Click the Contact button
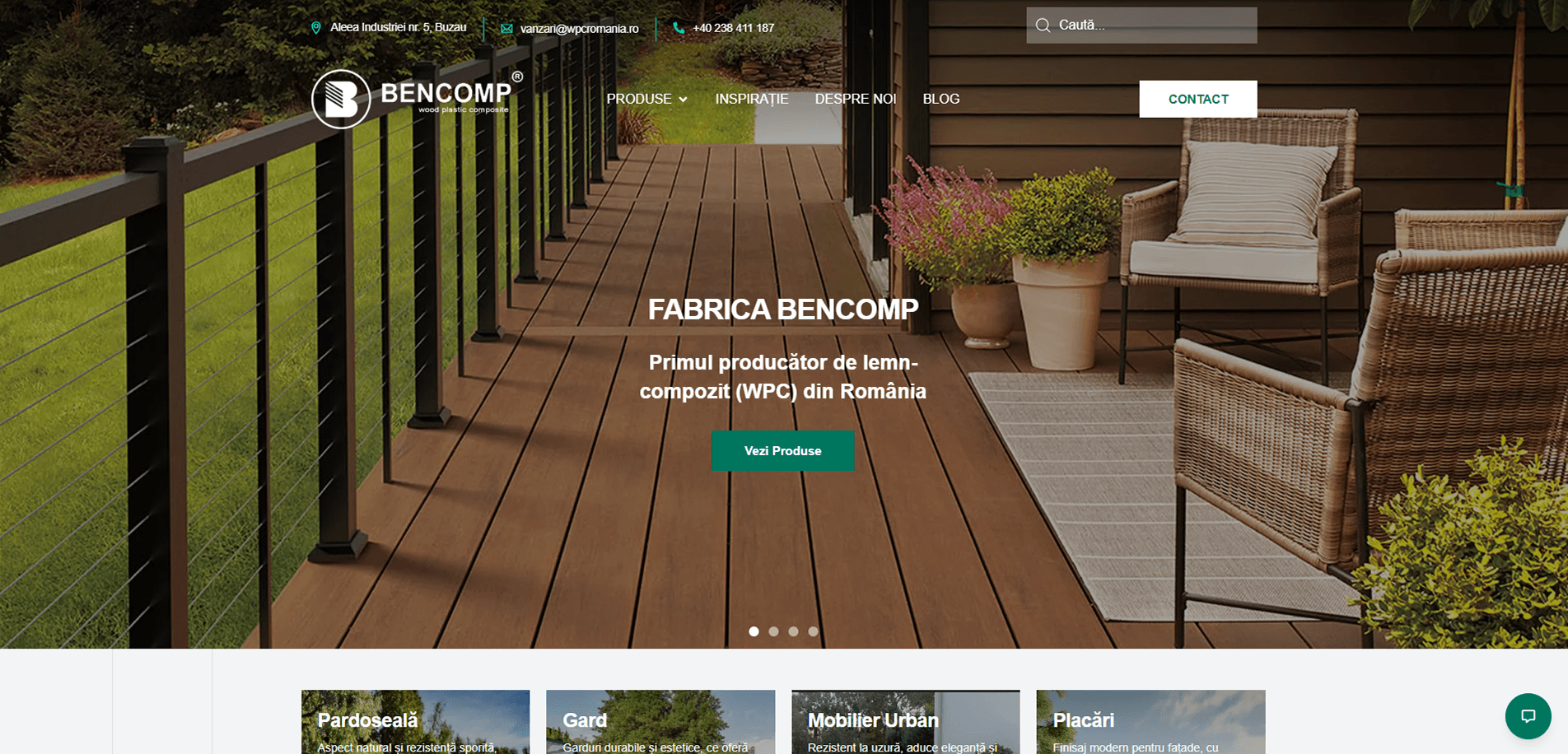This screenshot has width=1568, height=754. click(x=1198, y=99)
